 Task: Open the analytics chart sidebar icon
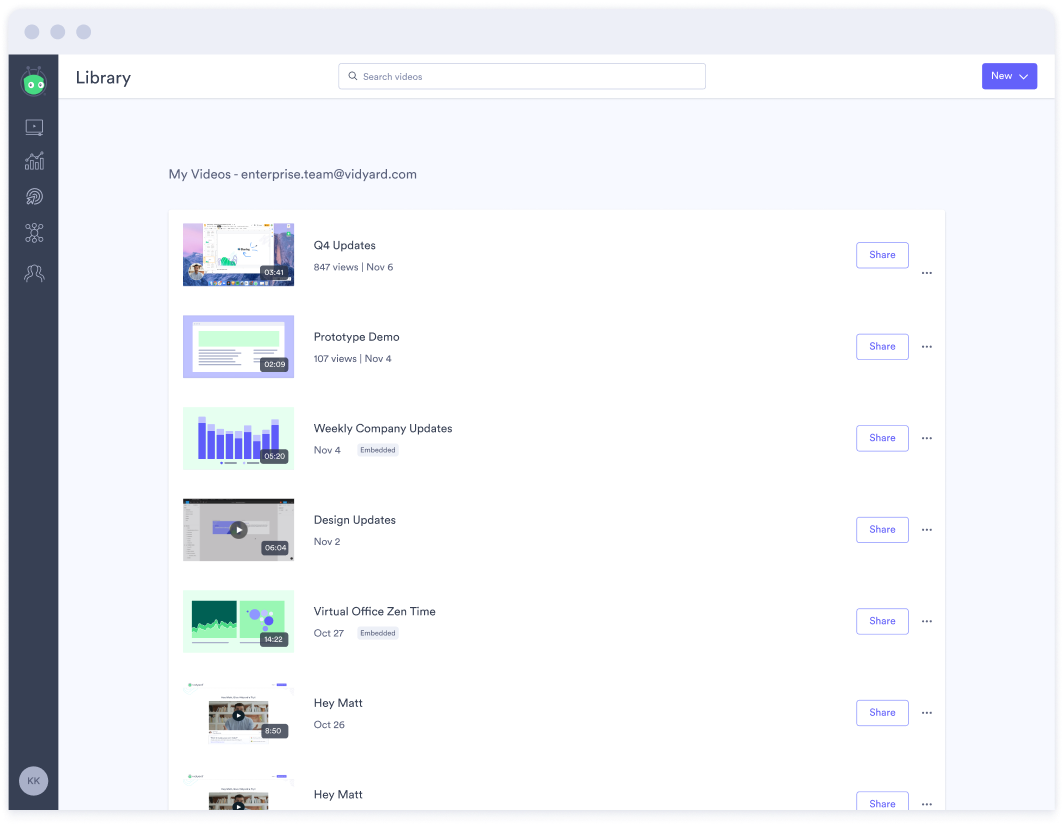[x=34, y=161]
